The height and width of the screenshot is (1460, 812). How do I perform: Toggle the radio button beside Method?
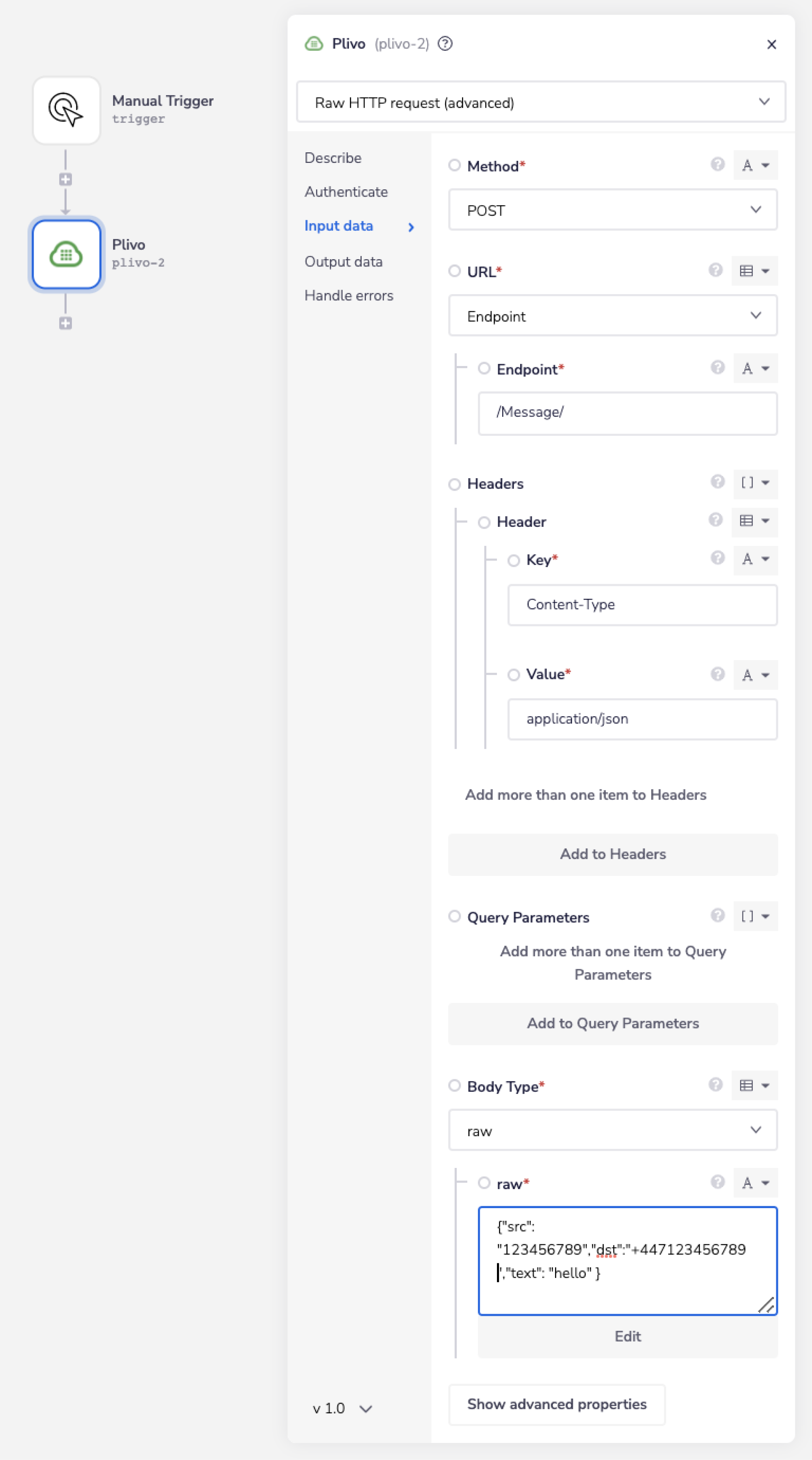point(454,165)
